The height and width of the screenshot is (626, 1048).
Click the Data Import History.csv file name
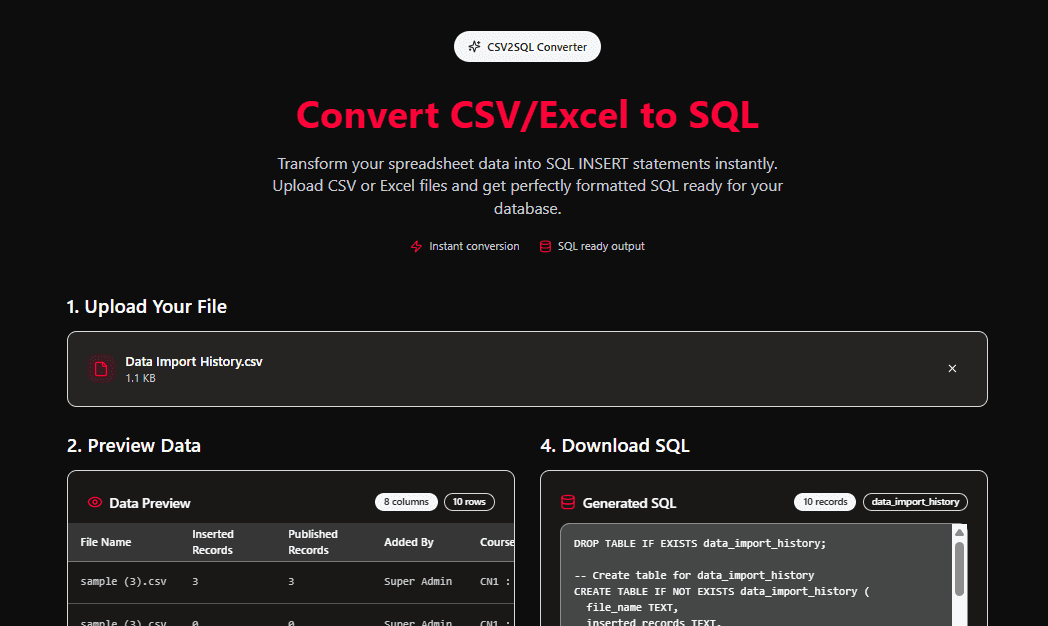pos(193,362)
